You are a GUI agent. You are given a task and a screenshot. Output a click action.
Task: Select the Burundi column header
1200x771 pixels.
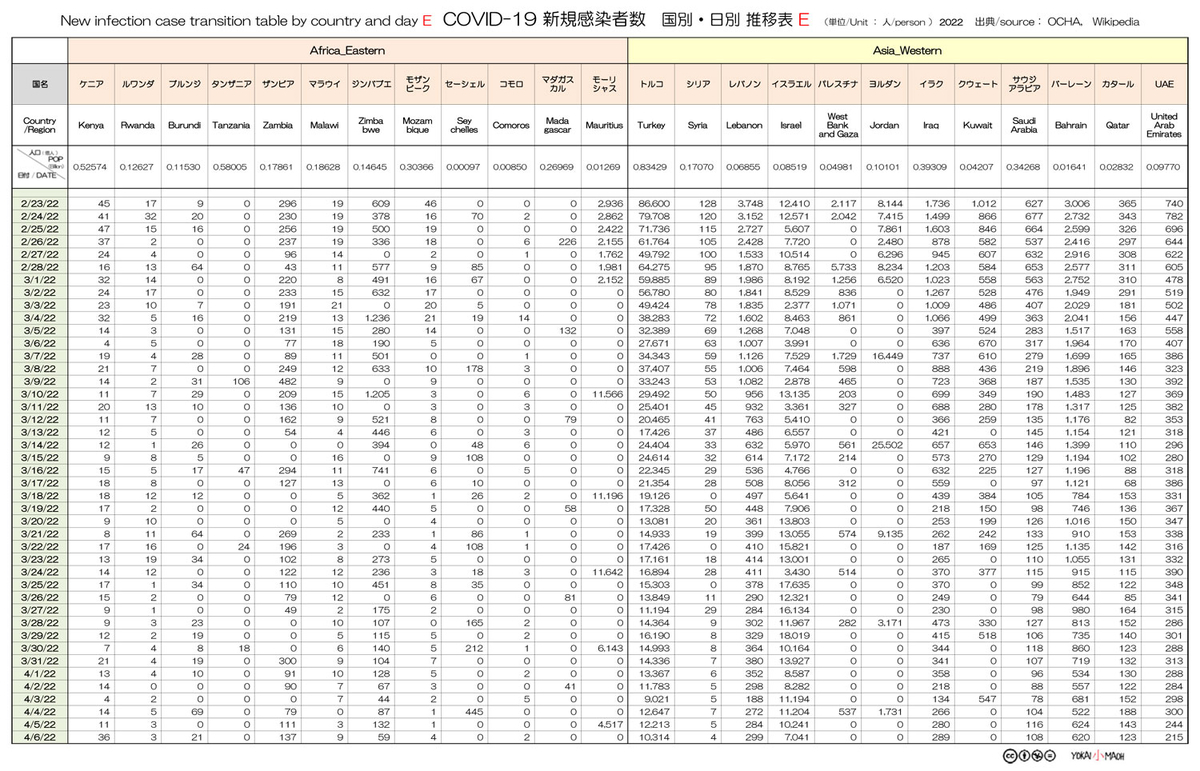[x=185, y=126]
